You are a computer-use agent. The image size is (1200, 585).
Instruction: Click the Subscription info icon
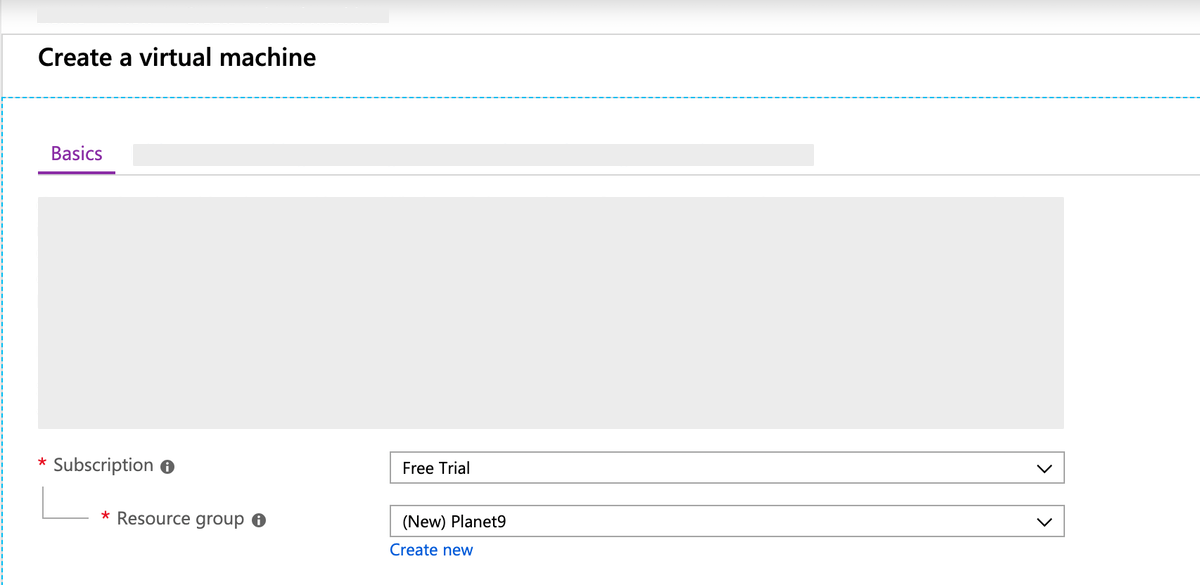[166, 465]
